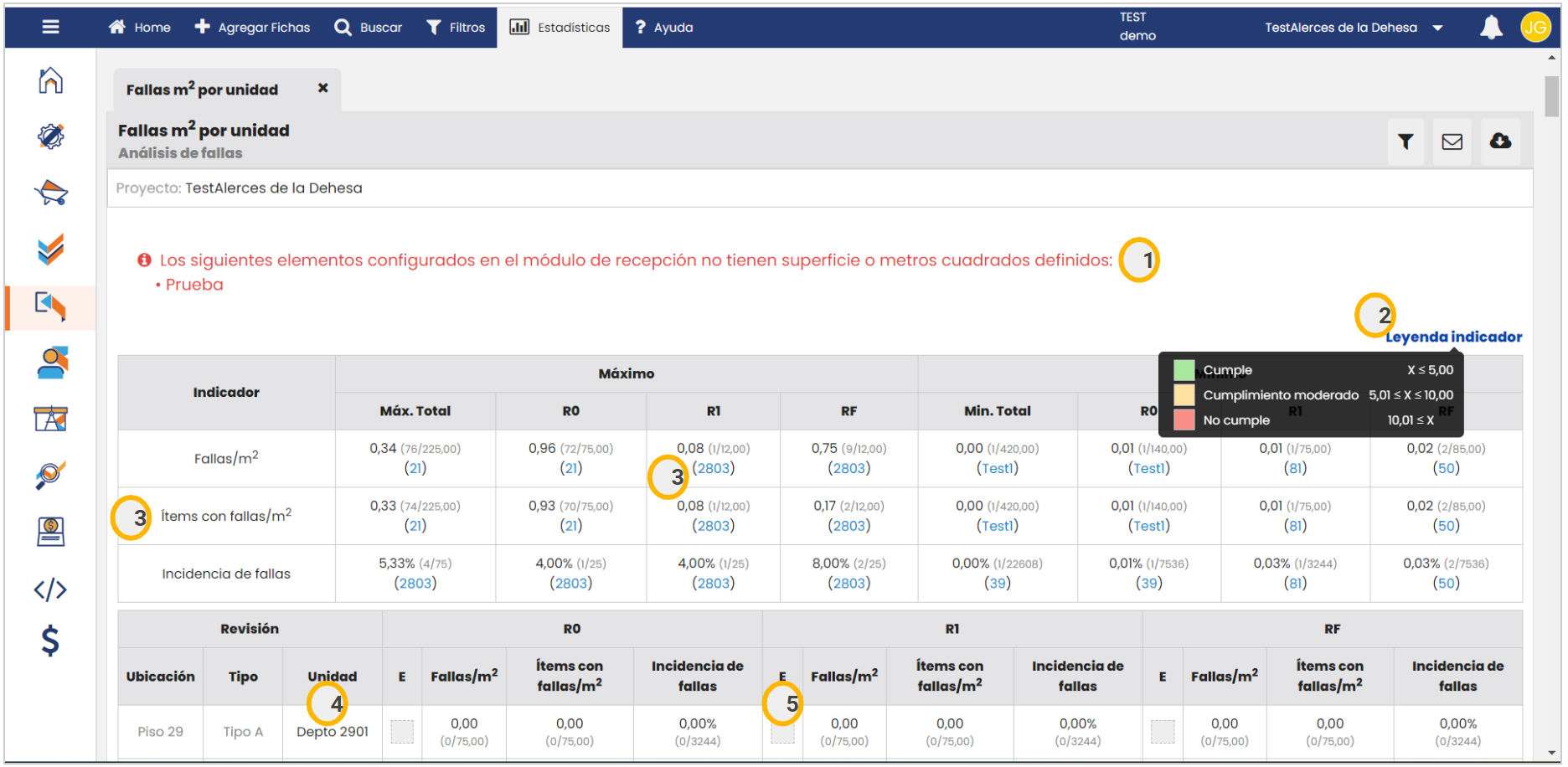Click the green Cumple legend swatch

click(x=1184, y=370)
